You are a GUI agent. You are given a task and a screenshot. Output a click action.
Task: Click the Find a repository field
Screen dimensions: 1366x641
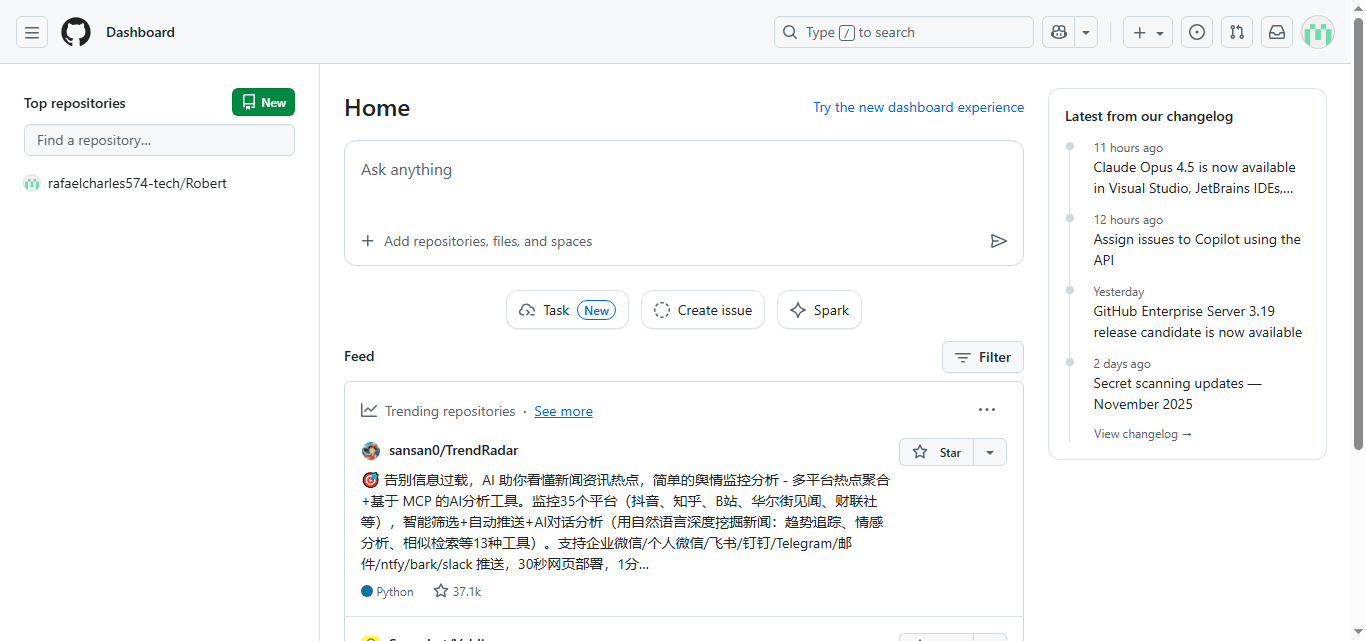[x=160, y=140]
